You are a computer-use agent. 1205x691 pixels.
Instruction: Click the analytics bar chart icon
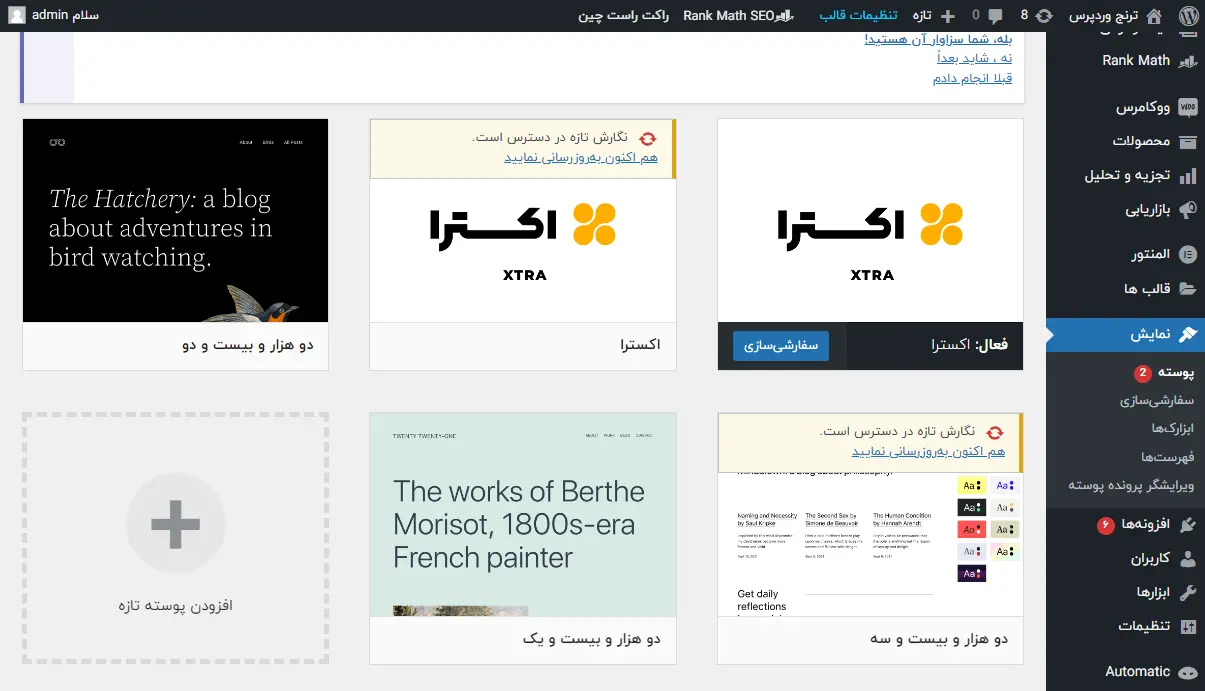[1188, 176]
